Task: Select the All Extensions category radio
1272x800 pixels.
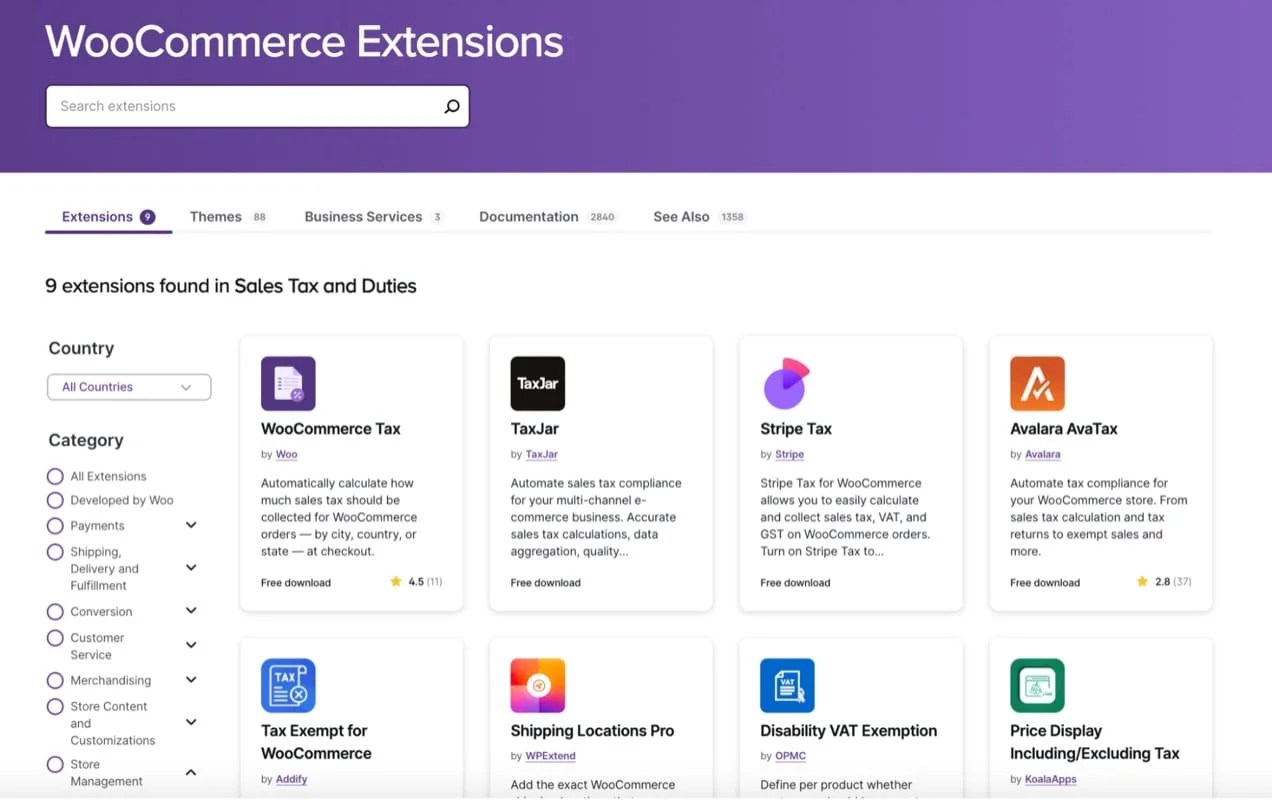Action: click(55, 476)
